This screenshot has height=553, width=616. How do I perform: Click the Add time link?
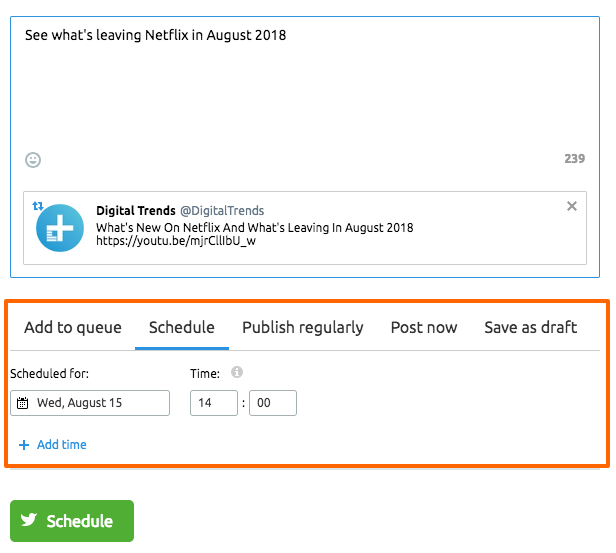pos(62,445)
